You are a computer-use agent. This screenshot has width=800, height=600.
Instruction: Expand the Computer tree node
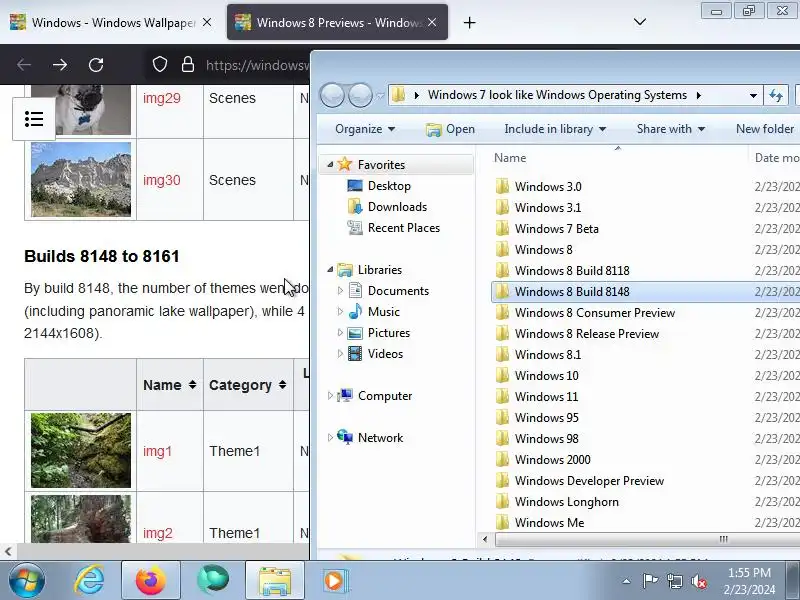[x=330, y=395]
